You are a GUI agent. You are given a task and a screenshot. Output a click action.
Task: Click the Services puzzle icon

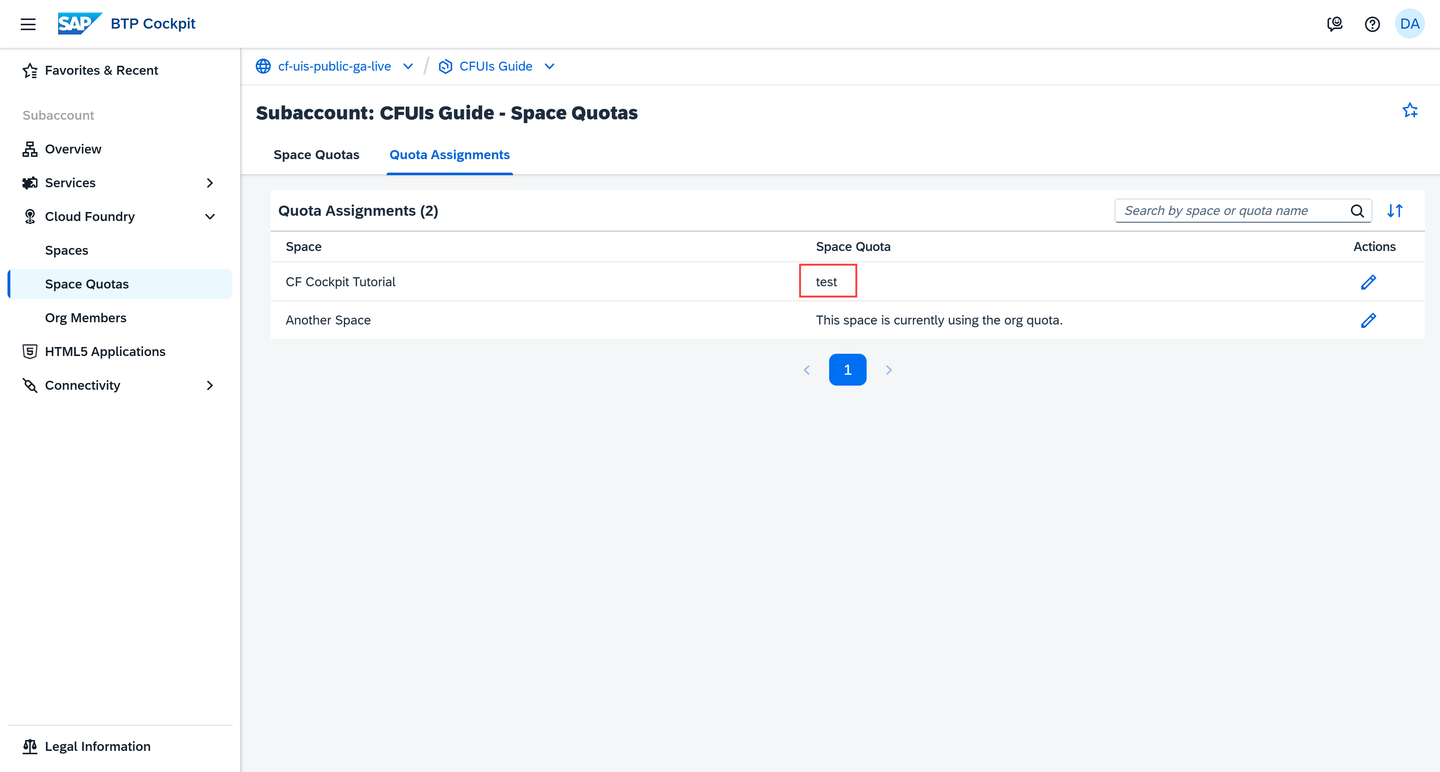click(30, 183)
